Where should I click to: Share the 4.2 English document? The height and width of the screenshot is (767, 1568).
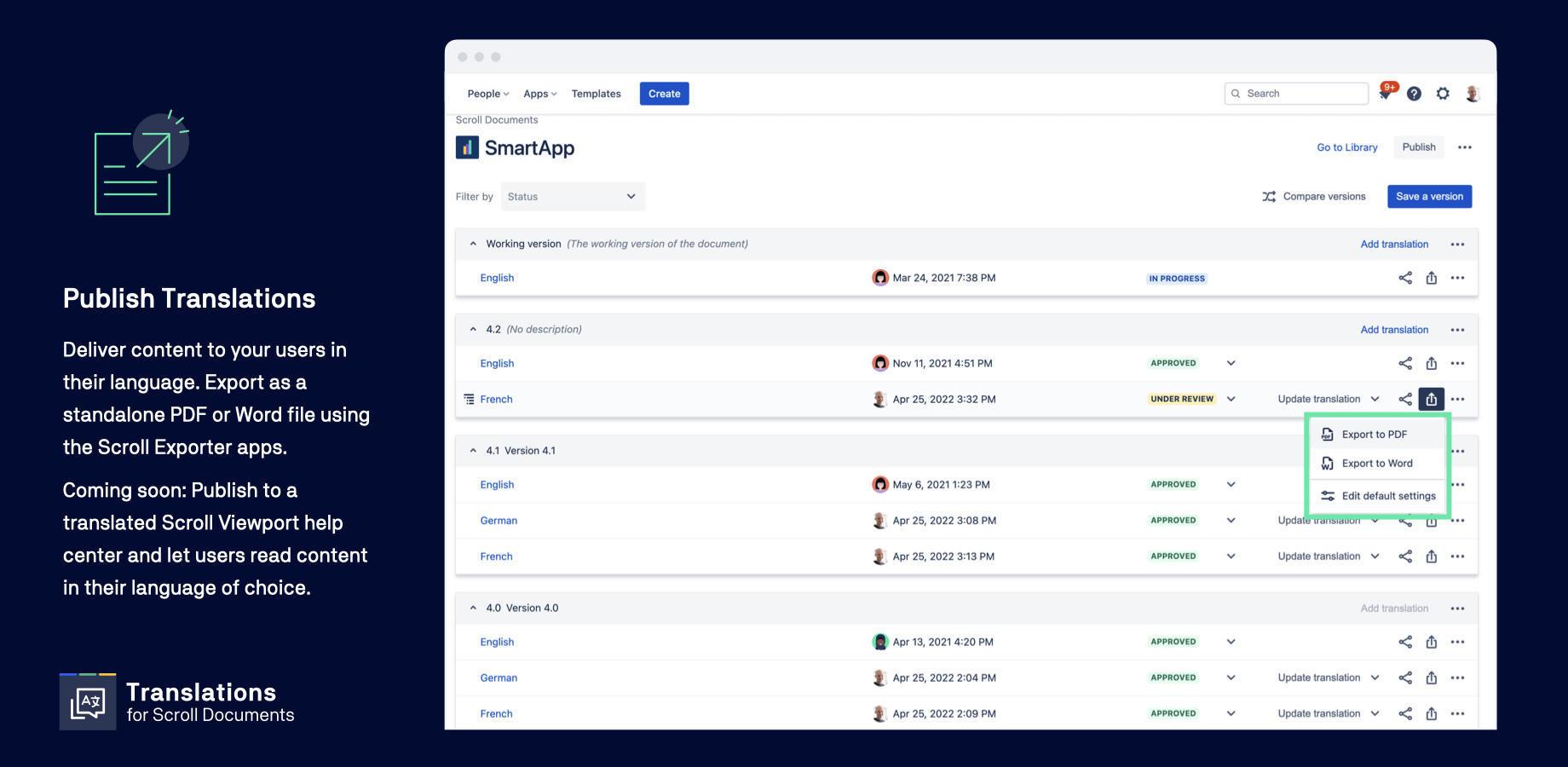(1405, 363)
